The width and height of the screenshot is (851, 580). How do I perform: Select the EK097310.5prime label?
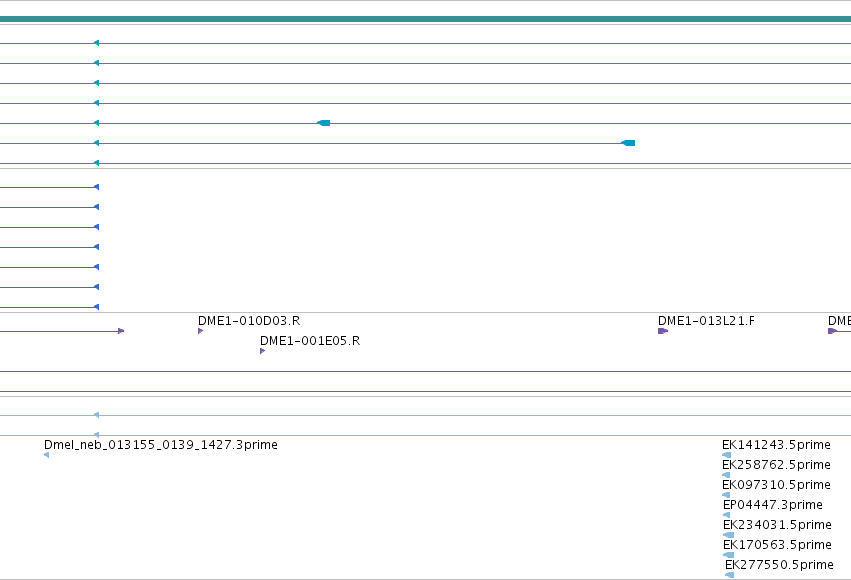[776, 485]
